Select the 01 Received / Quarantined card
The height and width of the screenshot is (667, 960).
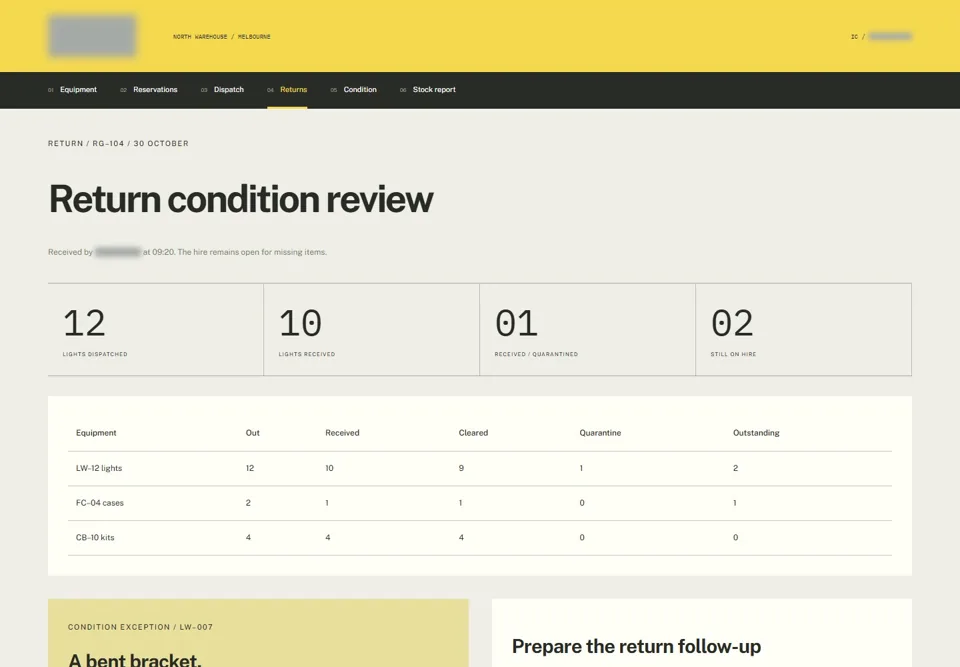coord(588,330)
